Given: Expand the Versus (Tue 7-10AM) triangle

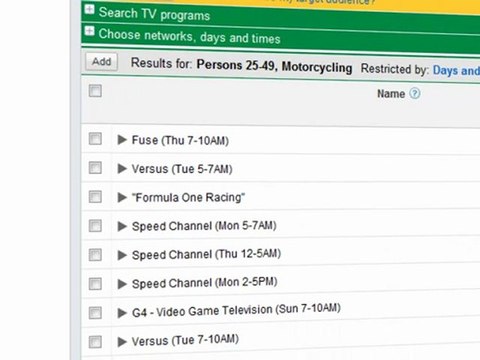Looking at the screenshot, I should coord(122,342).
